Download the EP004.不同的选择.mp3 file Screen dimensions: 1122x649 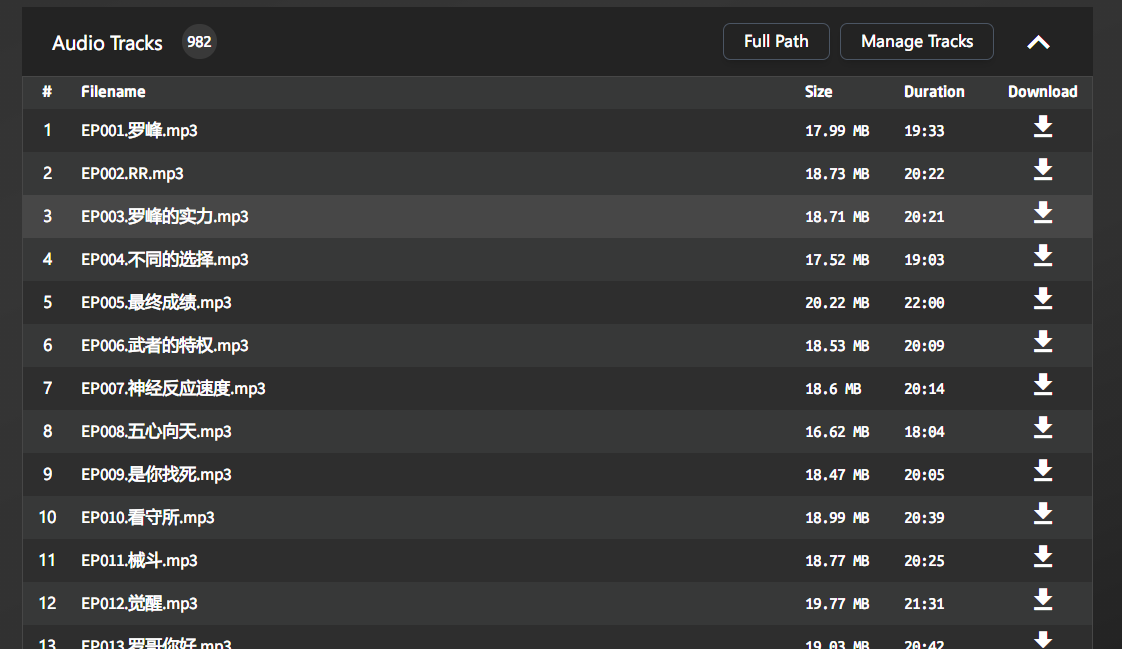tap(1043, 255)
